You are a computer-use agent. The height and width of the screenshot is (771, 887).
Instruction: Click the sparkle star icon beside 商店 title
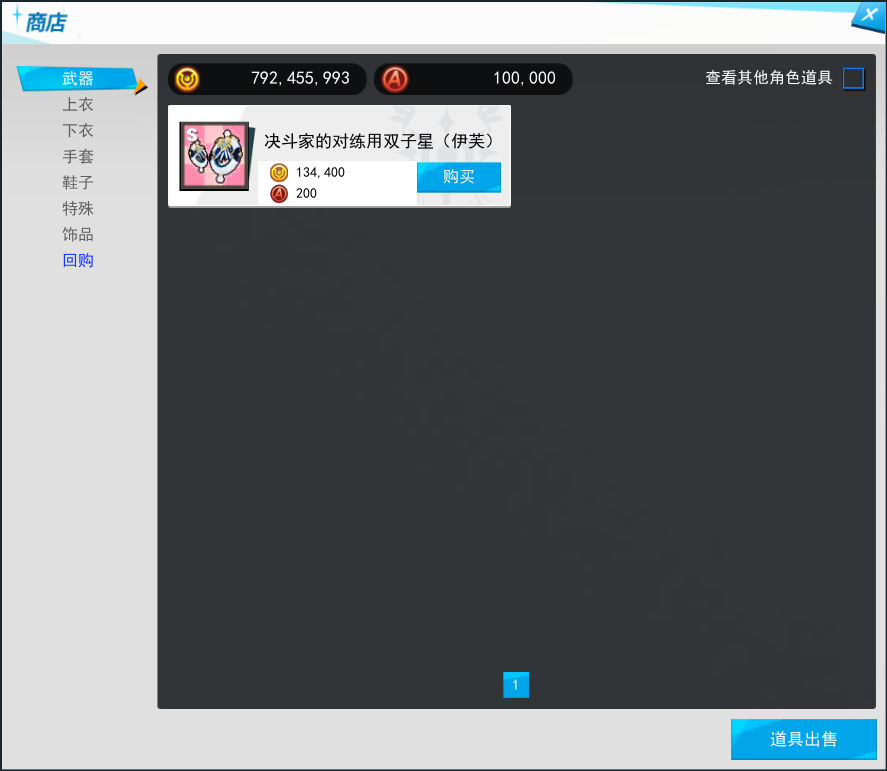[x=16, y=15]
